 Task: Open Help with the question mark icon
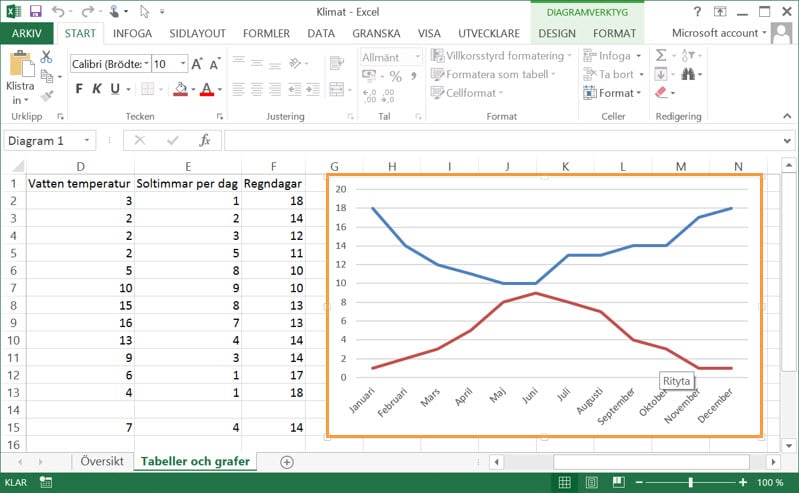[697, 12]
